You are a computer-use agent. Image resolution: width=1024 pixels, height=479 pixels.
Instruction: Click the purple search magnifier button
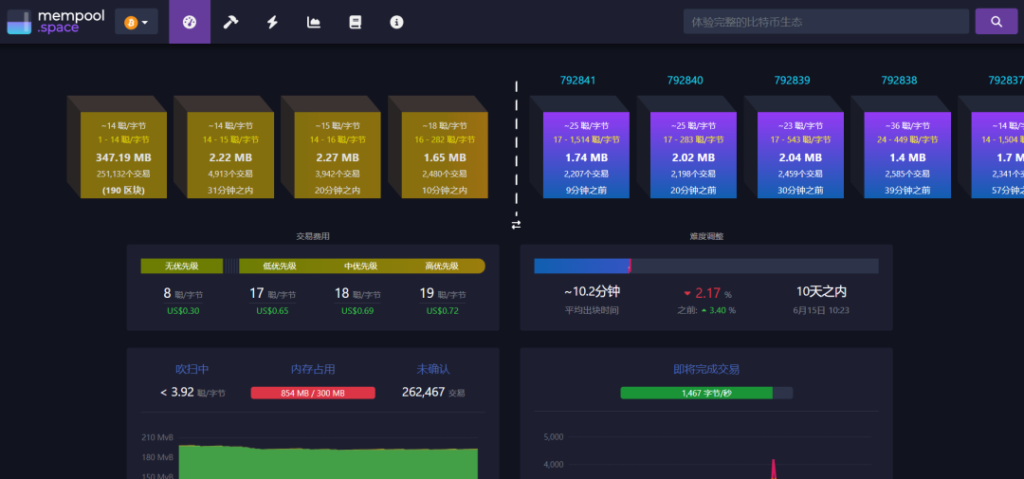pos(996,21)
